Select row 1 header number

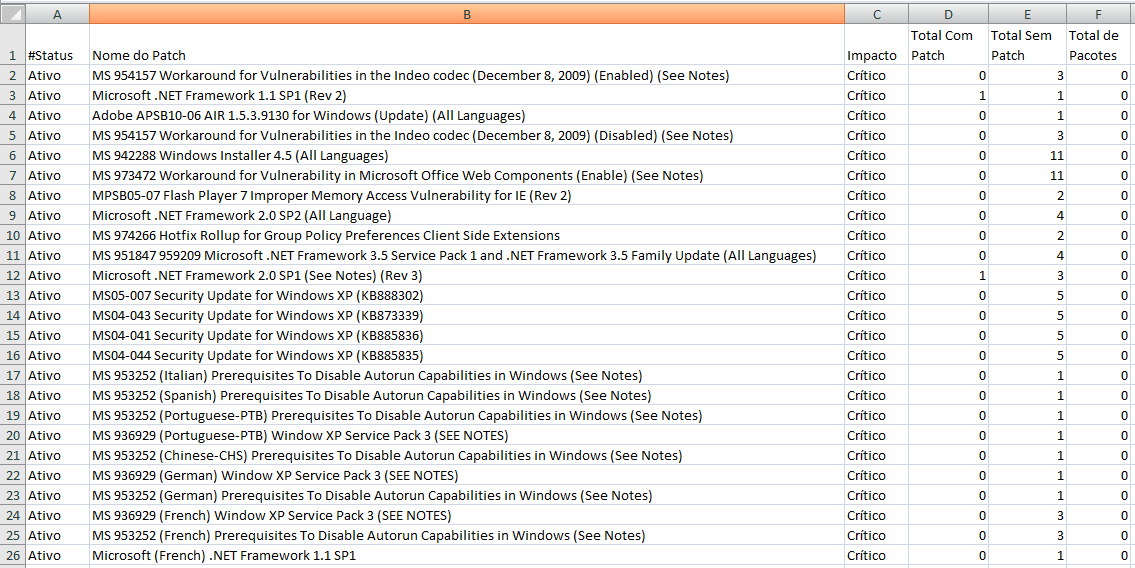(12, 45)
